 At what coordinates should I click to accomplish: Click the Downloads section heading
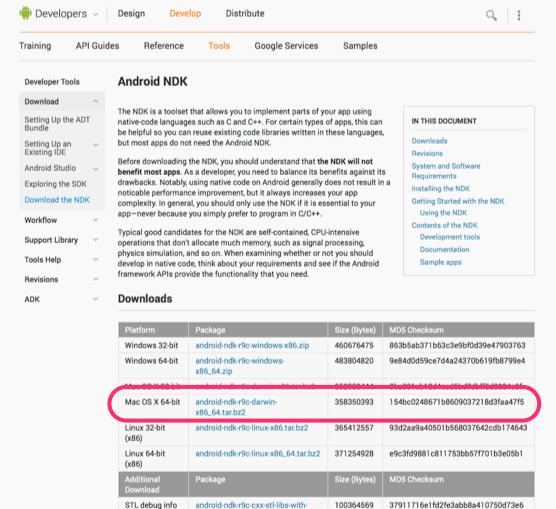point(145,299)
